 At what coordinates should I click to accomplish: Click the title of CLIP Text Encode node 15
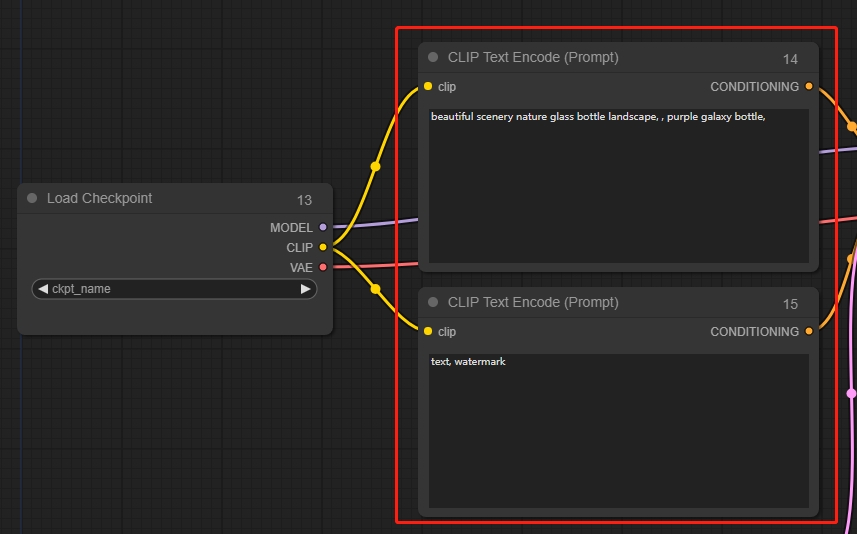pyautogui.click(x=533, y=302)
